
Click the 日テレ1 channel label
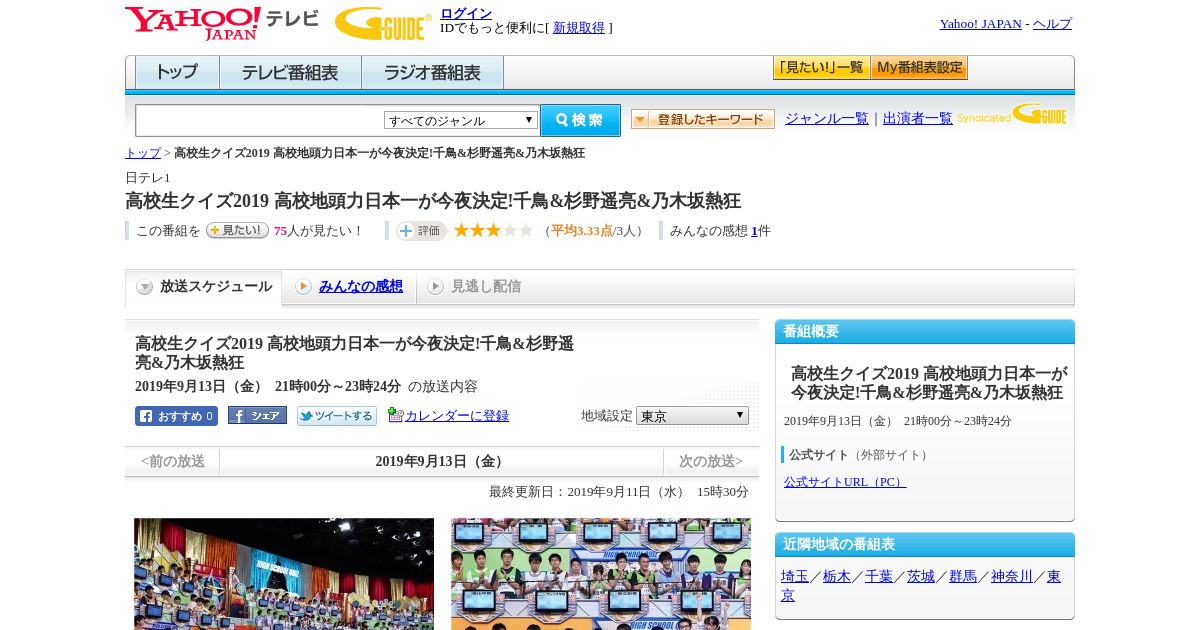tap(148, 178)
